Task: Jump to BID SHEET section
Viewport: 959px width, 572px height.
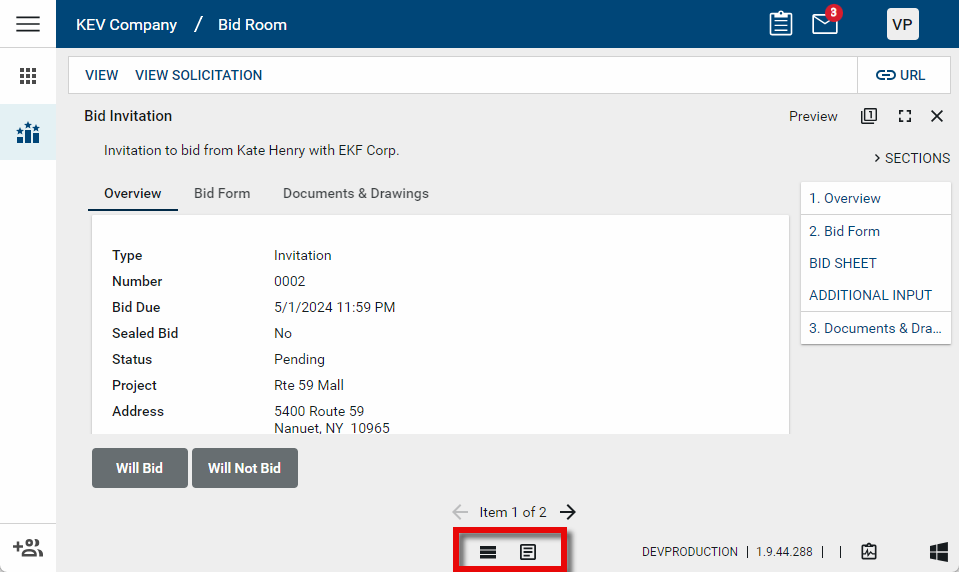Action: click(x=842, y=263)
